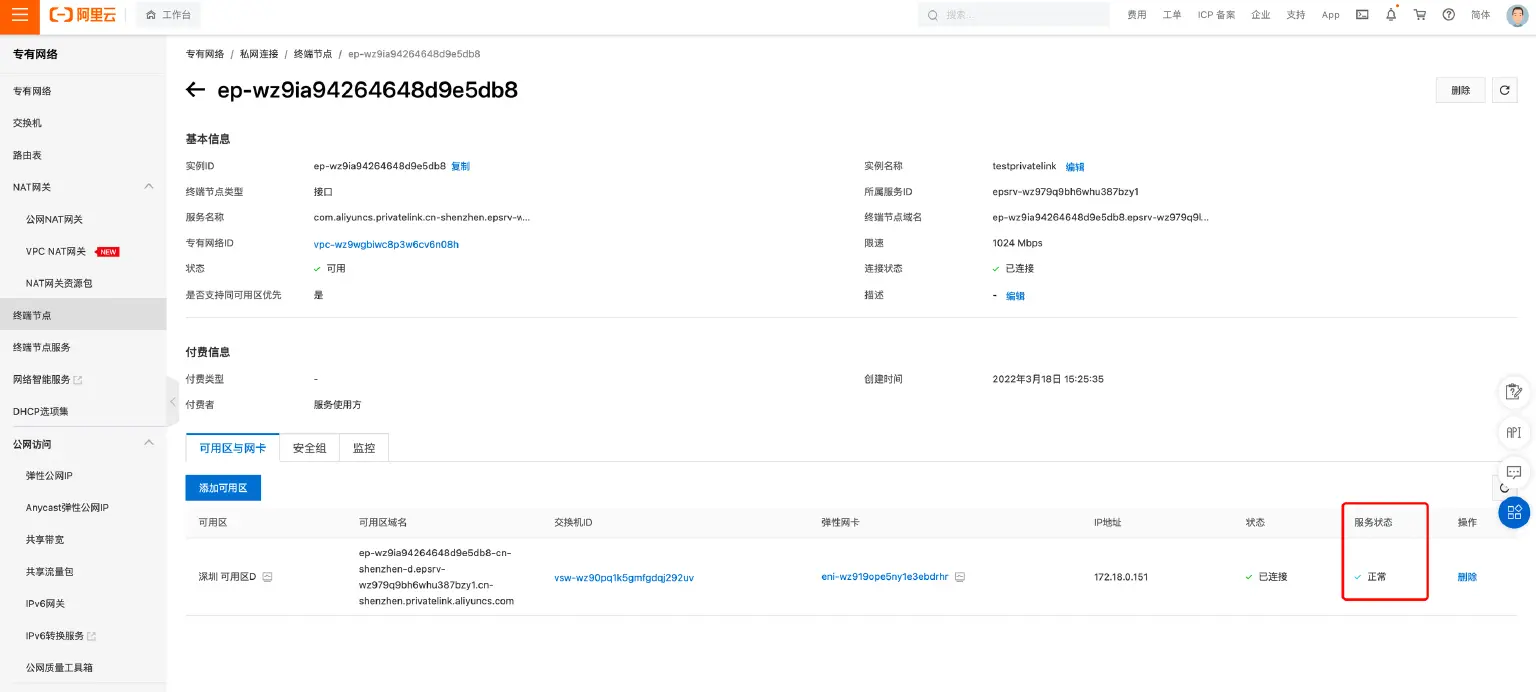Collapse the 公网访问 sidebar section

click(x=149, y=443)
